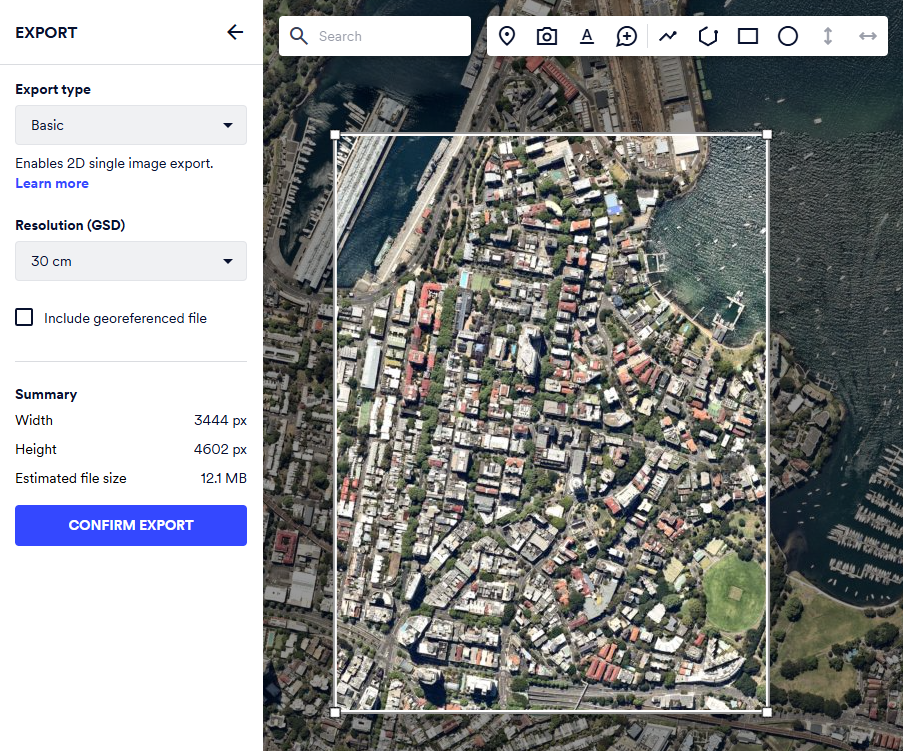Screen dimensions: 903x751
Task: Open the Resolution dropdown showing 30 cm
Action: (131, 261)
